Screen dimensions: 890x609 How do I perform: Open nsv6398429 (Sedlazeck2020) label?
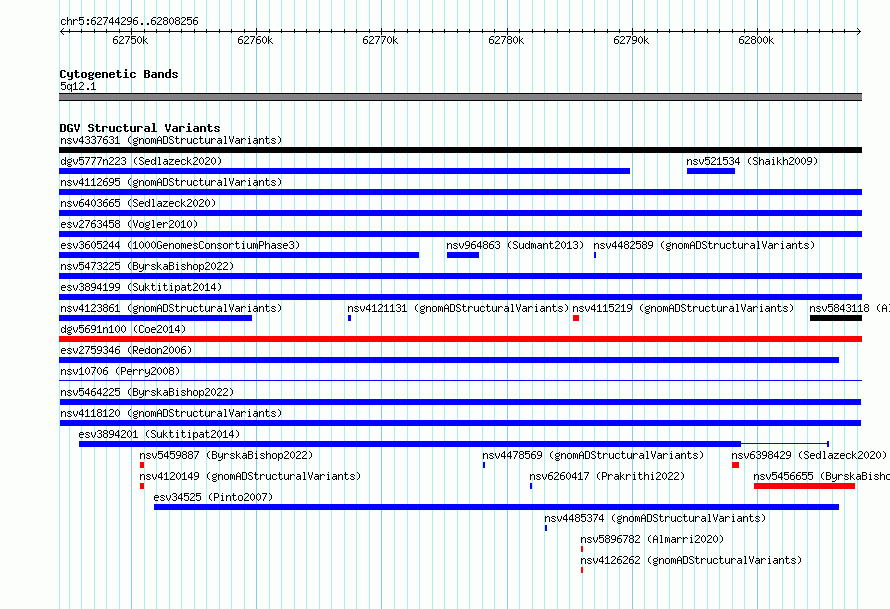click(x=809, y=455)
